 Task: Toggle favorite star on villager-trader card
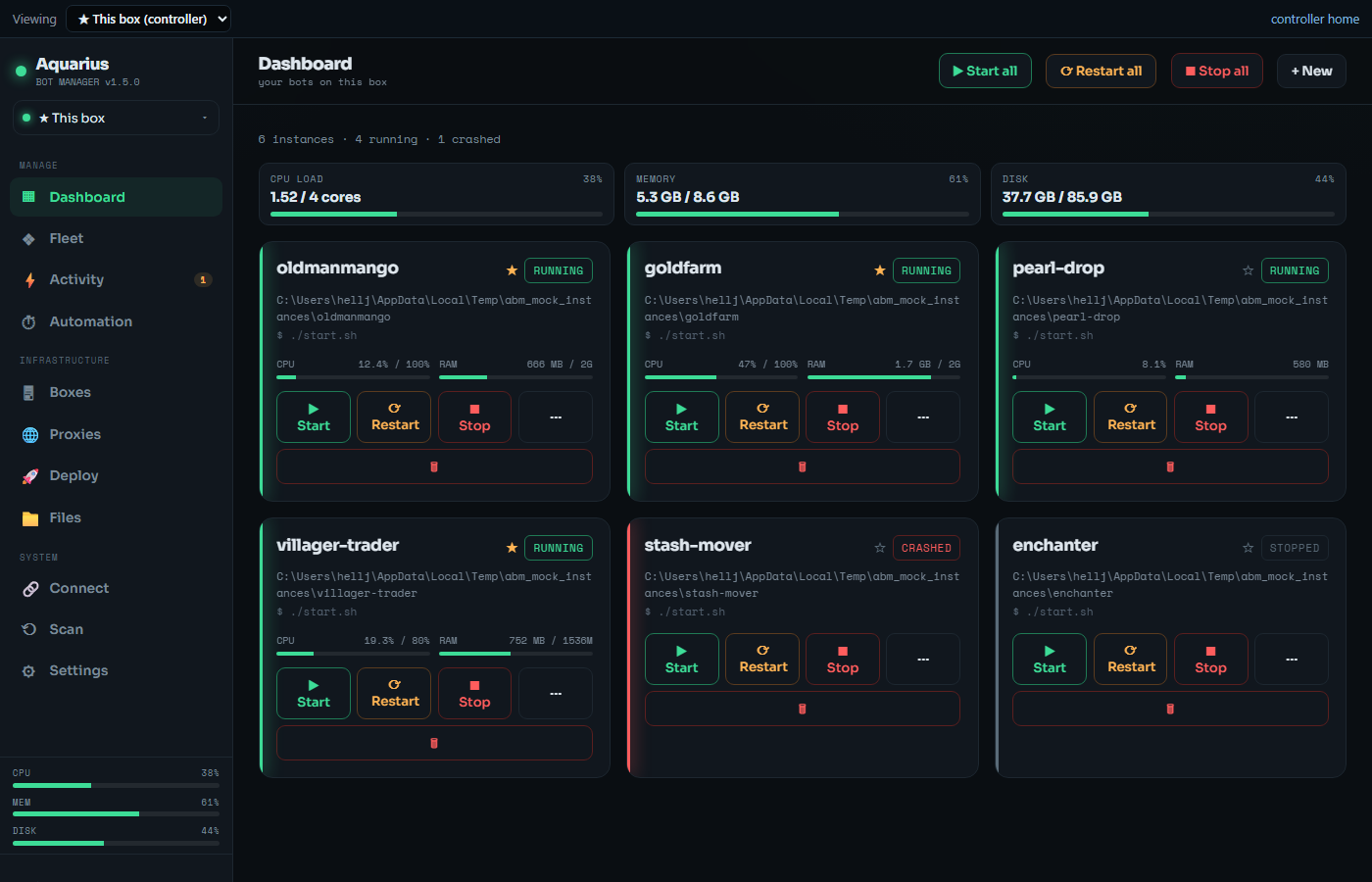[x=512, y=548]
